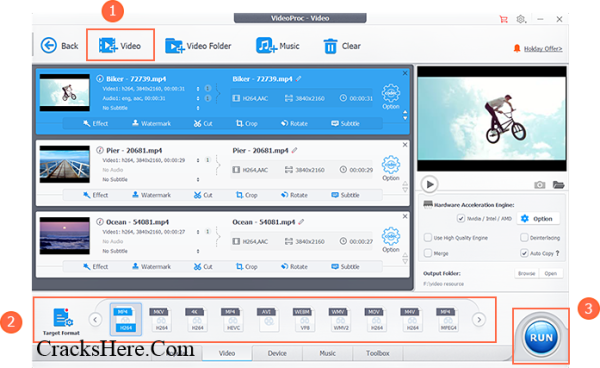Play the preview video
600x368 pixels.
[430, 184]
